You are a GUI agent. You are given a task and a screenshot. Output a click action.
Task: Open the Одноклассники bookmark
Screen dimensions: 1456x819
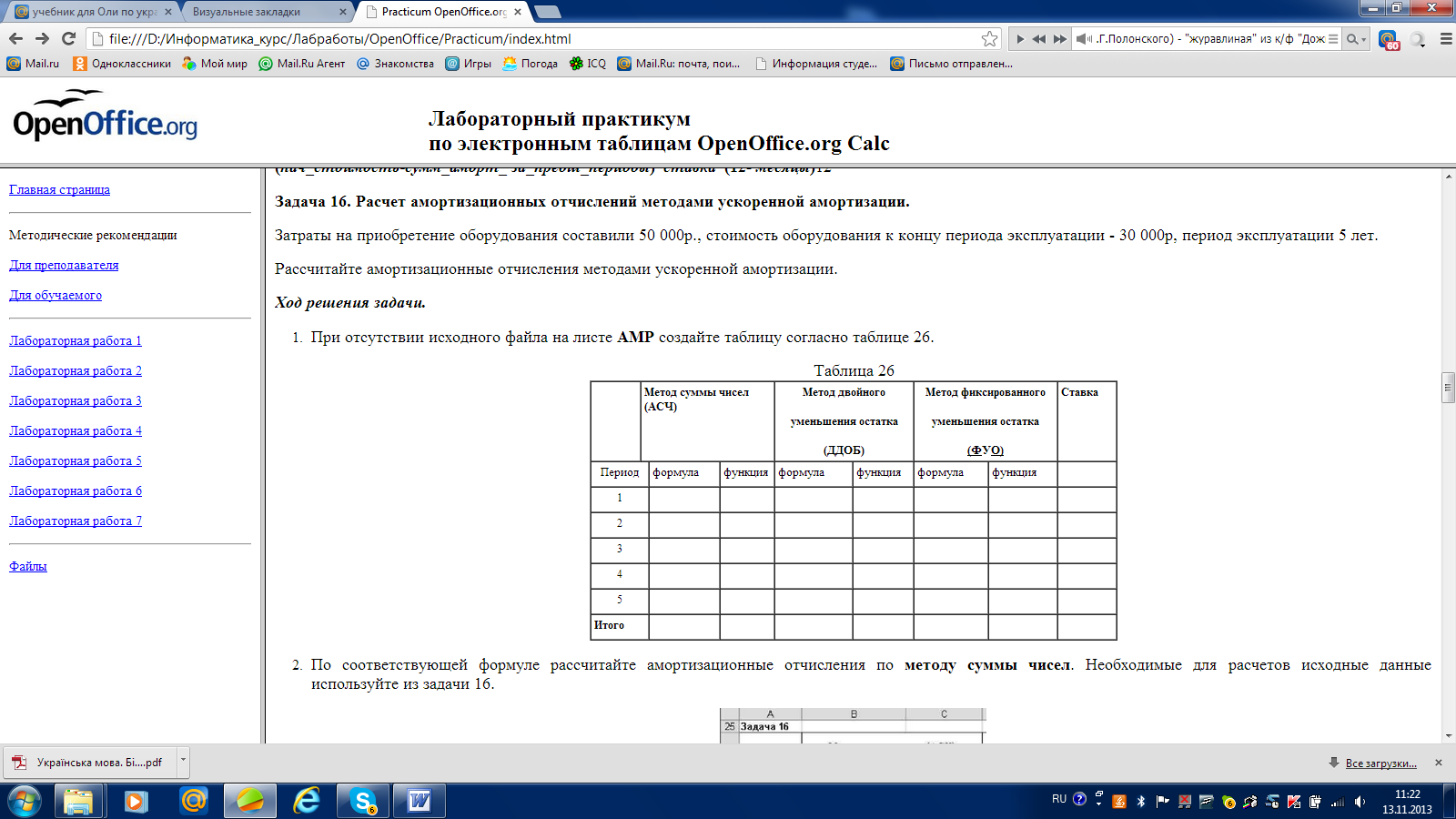(x=122, y=64)
